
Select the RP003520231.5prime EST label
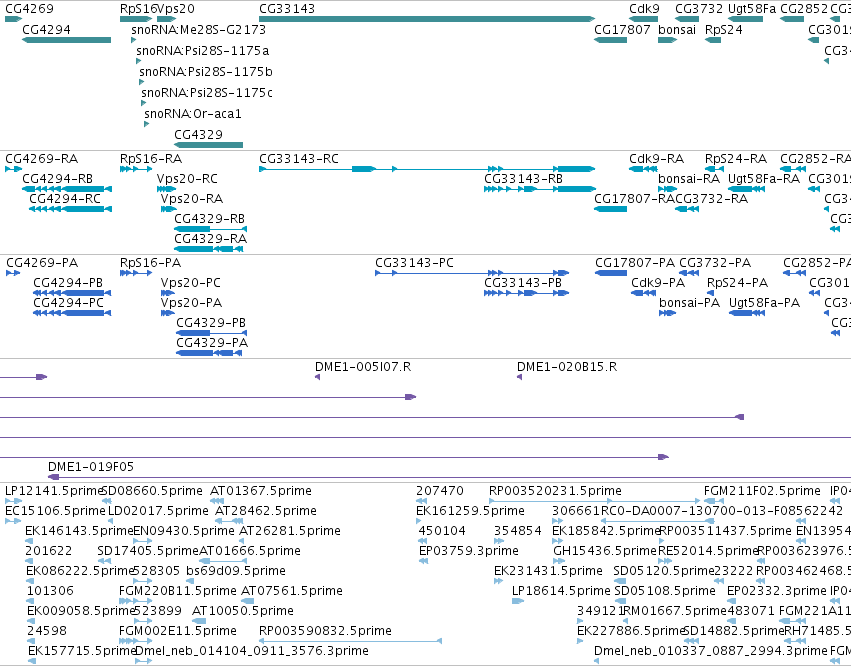[555, 491]
